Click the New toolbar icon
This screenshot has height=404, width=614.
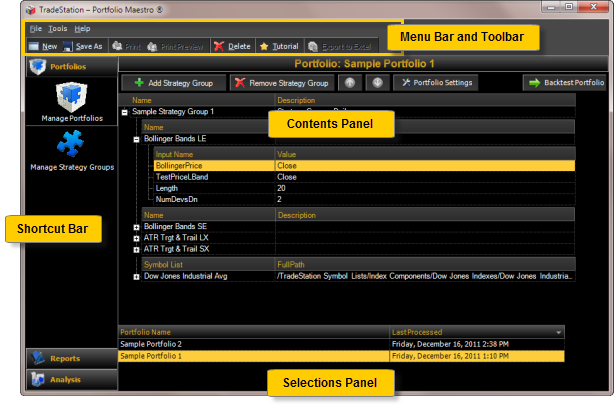34,47
